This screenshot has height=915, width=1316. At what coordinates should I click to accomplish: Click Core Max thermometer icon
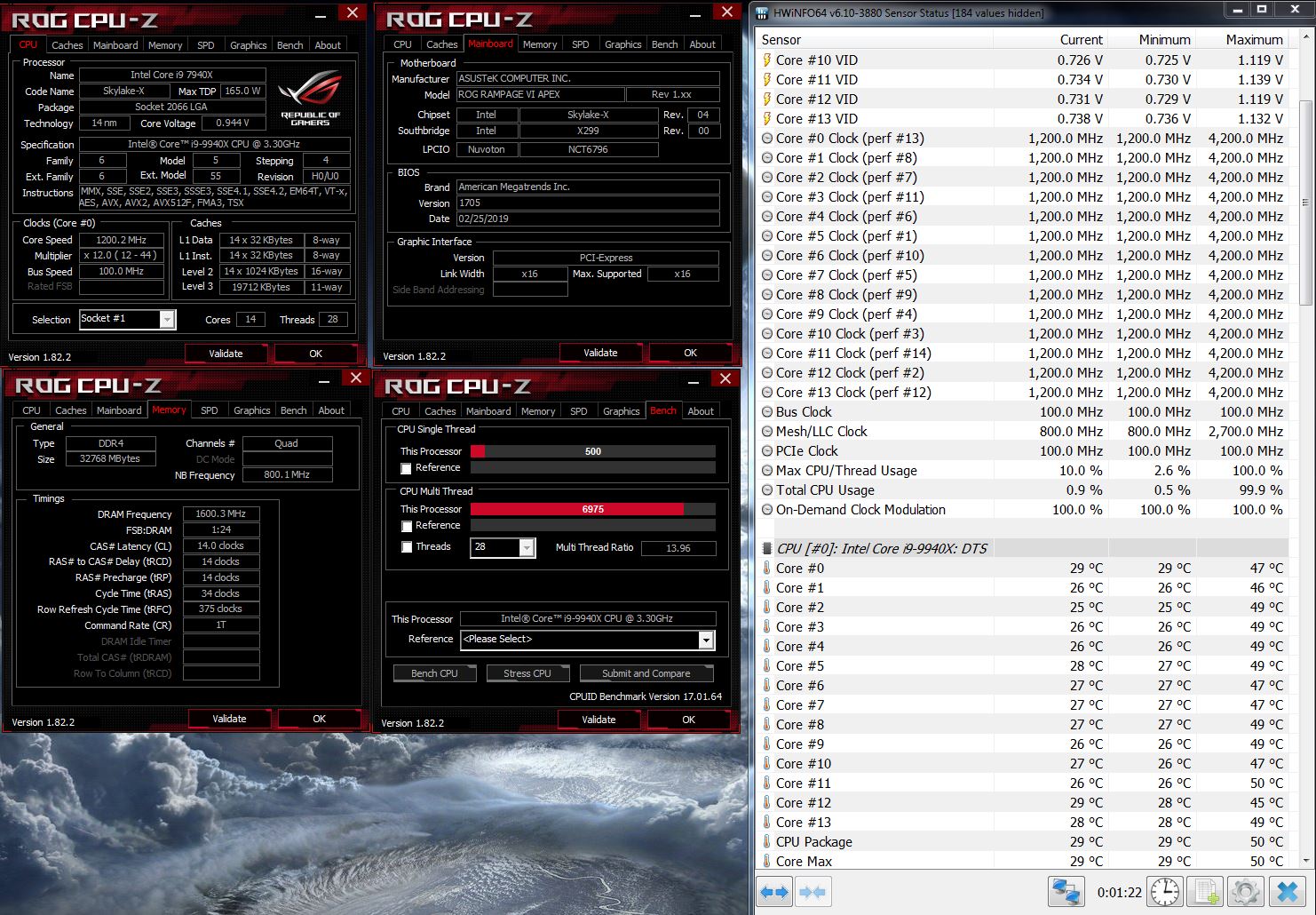[x=767, y=862]
